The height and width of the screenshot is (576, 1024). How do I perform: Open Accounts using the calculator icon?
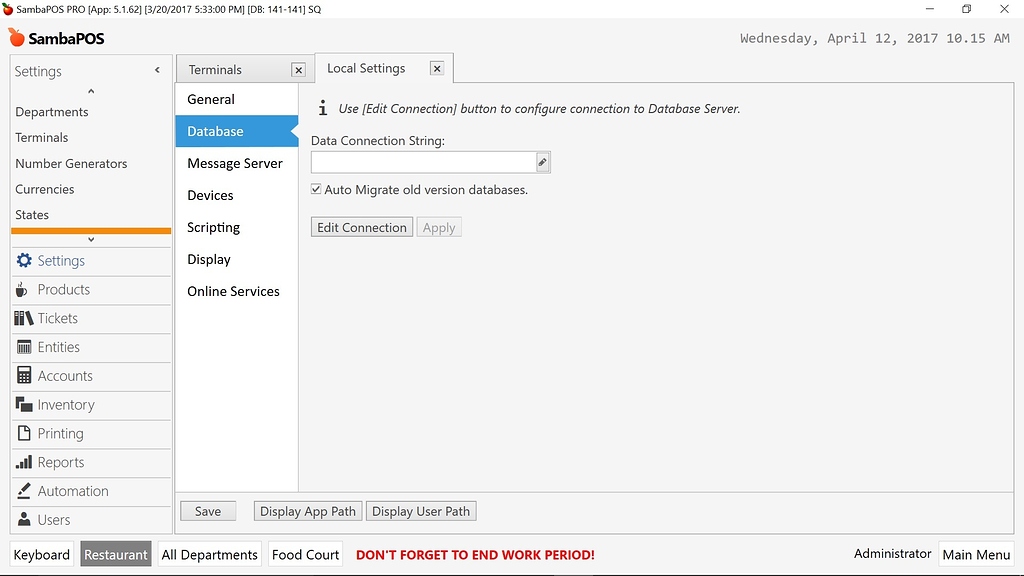click(x=23, y=376)
